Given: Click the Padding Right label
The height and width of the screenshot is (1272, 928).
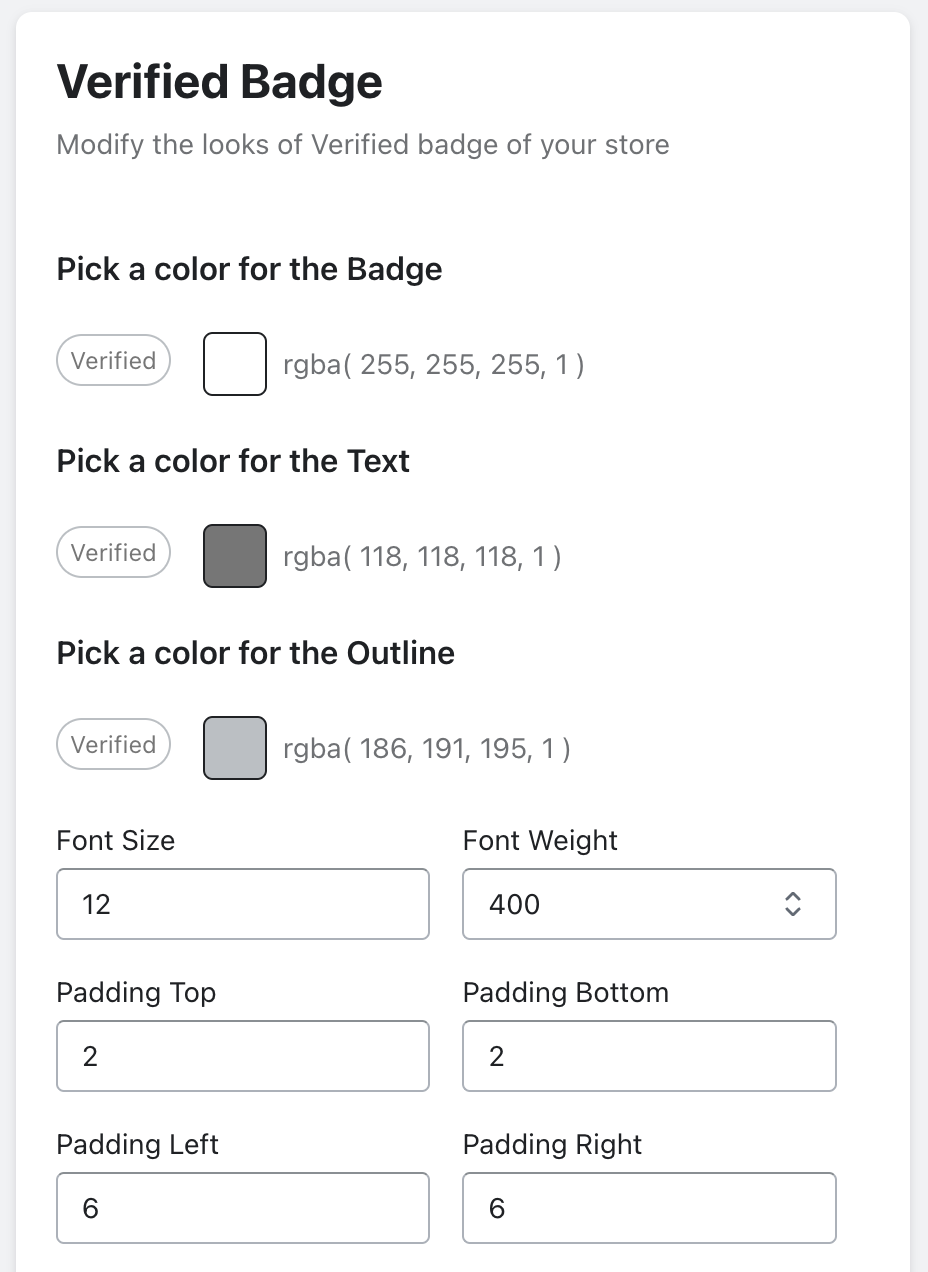Looking at the screenshot, I should click(x=552, y=1144).
